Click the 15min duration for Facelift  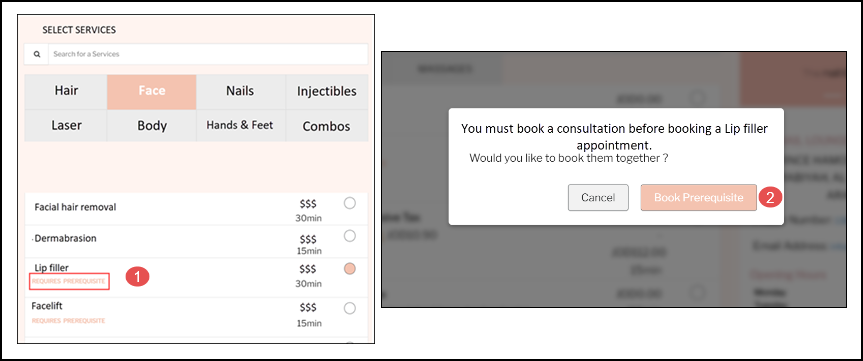(308, 323)
